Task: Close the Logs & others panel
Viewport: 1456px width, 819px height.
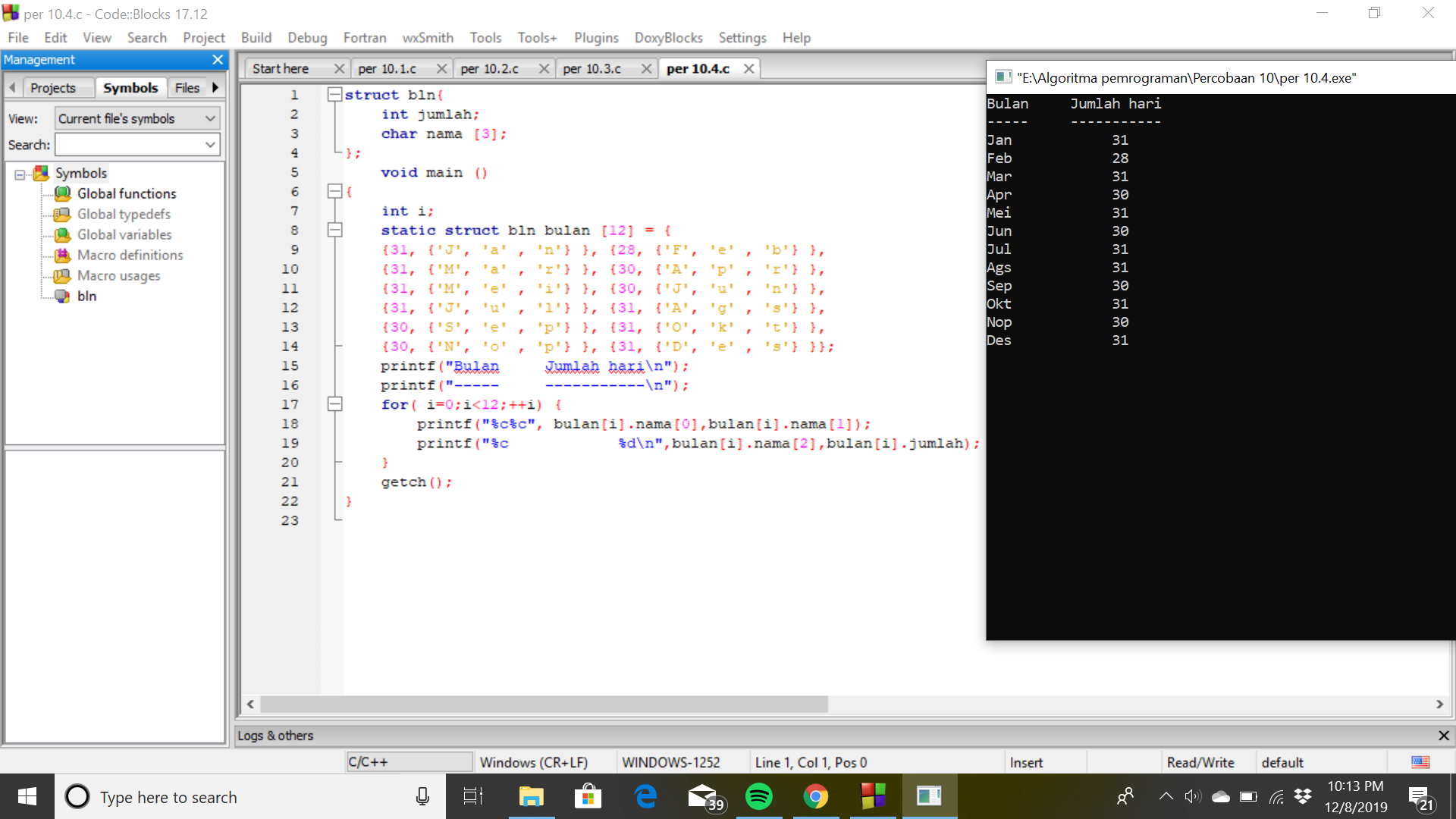Action: 1443,736
